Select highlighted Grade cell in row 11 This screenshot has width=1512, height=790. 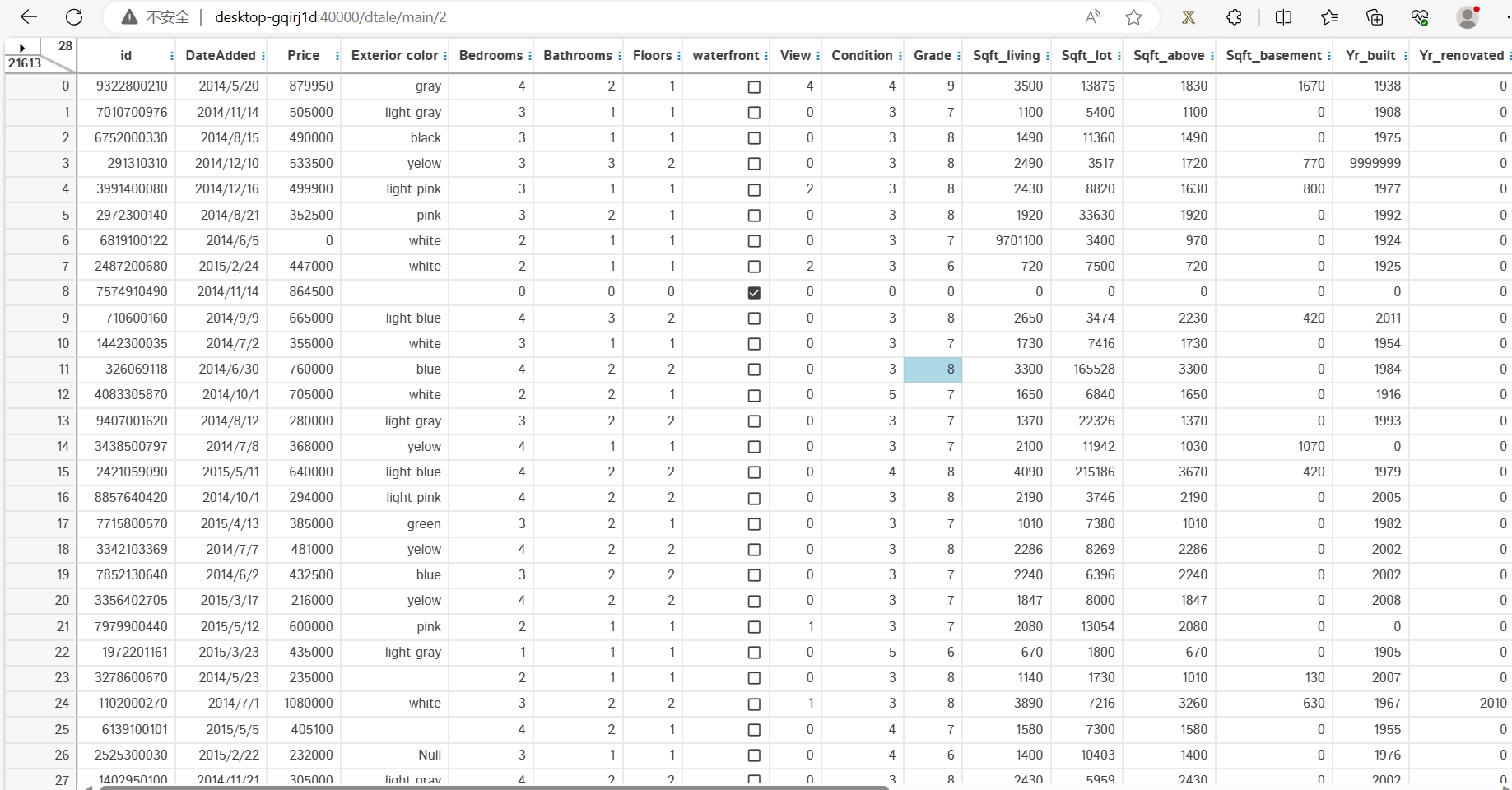point(933,369)
